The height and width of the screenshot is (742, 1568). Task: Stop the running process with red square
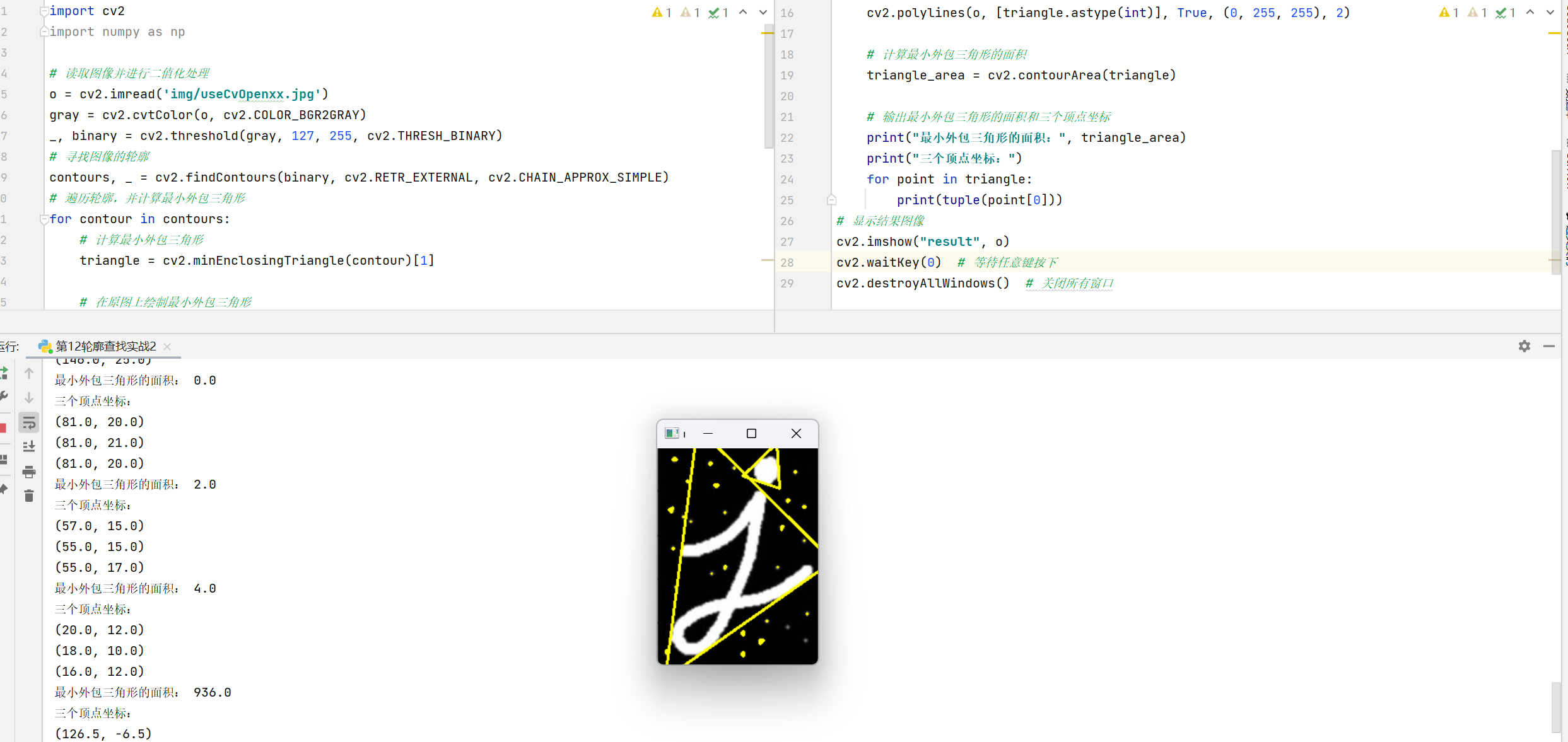coord(3,428)
